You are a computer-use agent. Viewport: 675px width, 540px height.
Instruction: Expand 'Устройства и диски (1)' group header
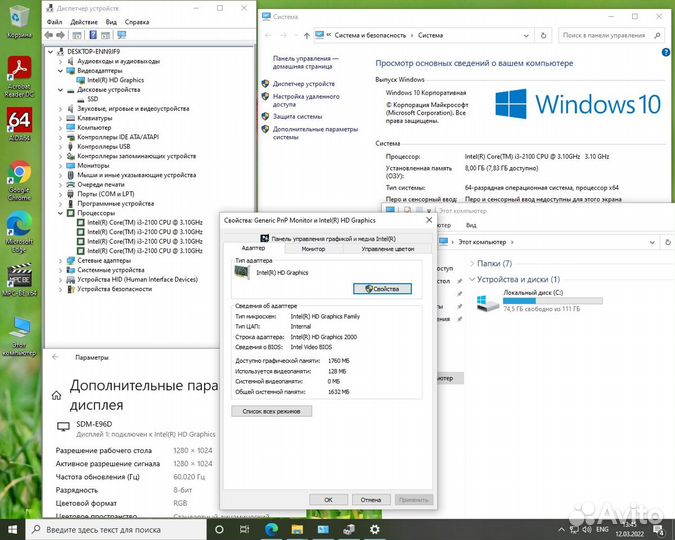[518, 279]
